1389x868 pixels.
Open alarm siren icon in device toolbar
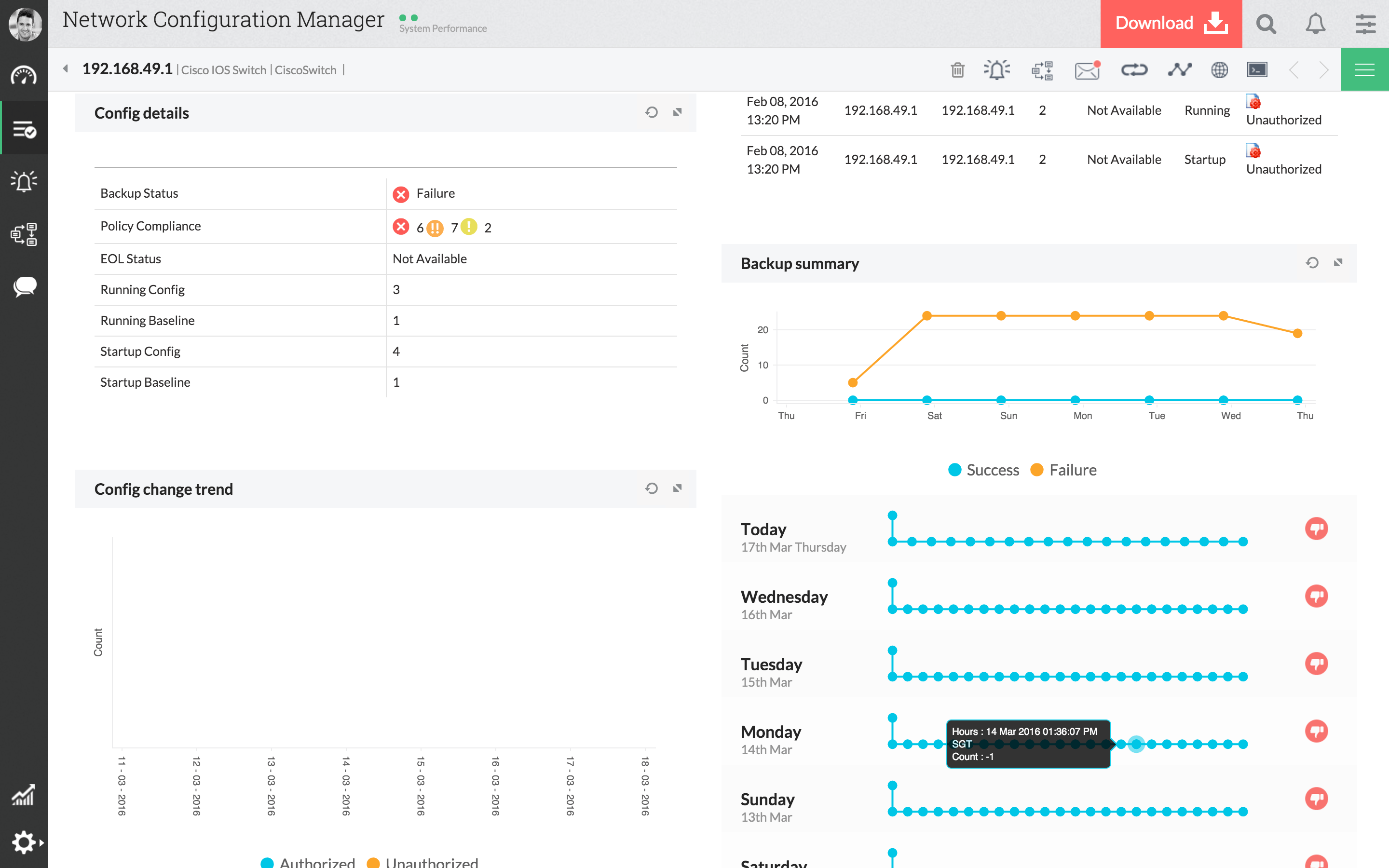(x=997, y=70)
